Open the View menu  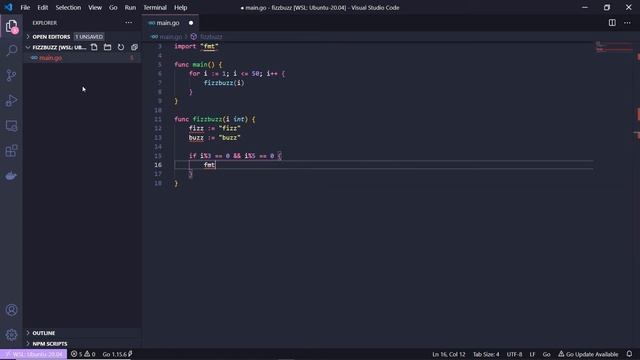click(x=95, y=7)
